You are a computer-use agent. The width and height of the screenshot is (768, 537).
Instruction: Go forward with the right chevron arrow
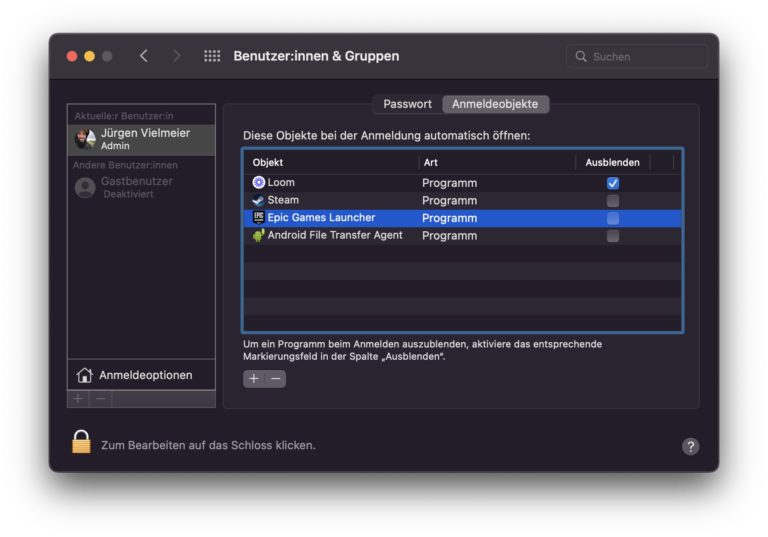coord(176,56)
